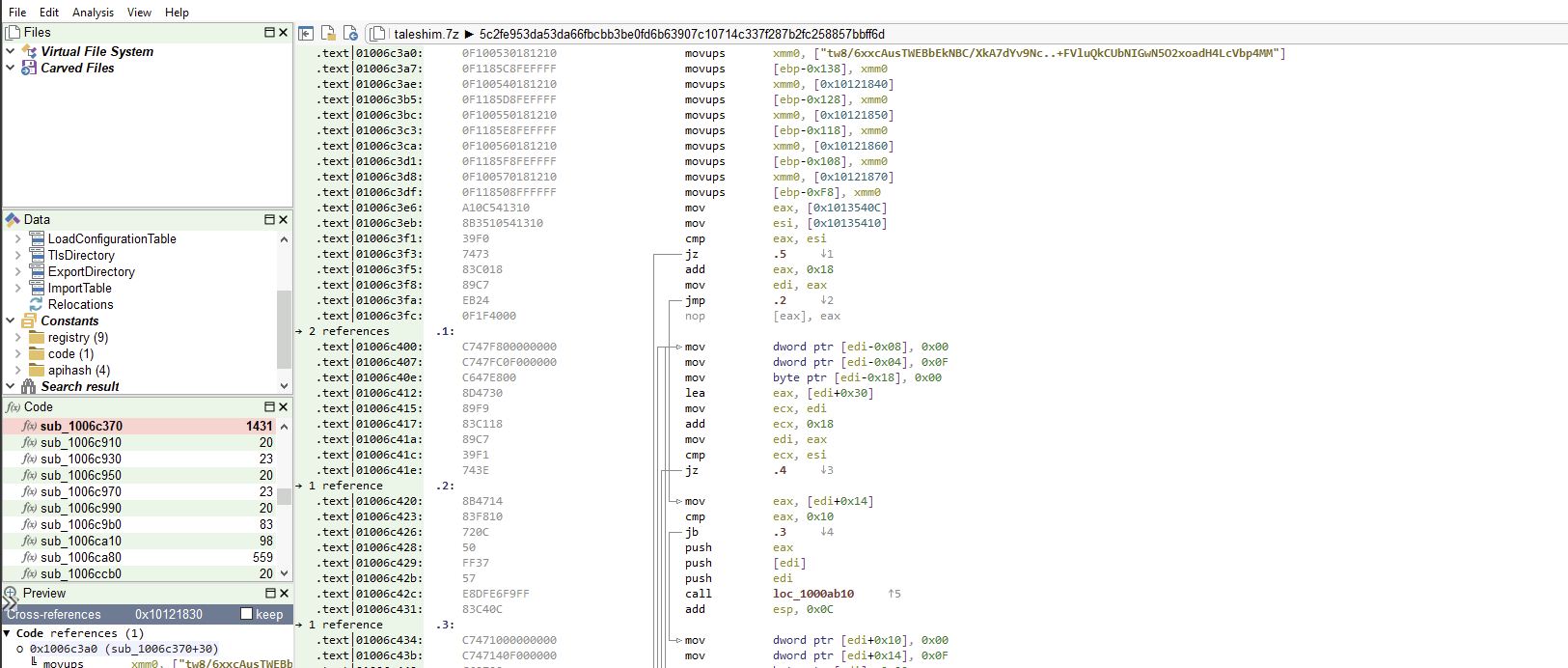This screenshot has width=1568, height=668.
Task: Expand the registry (9) folder
Action: pyautogui.click(x=18, y=337)
